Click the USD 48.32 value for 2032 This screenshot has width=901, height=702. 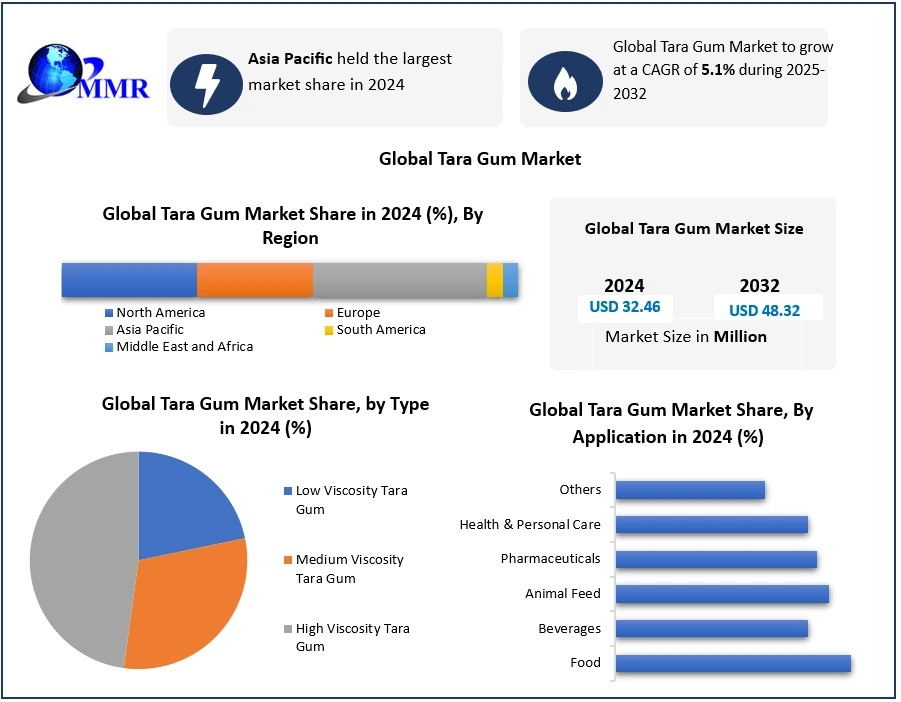[x=764, y=310]
